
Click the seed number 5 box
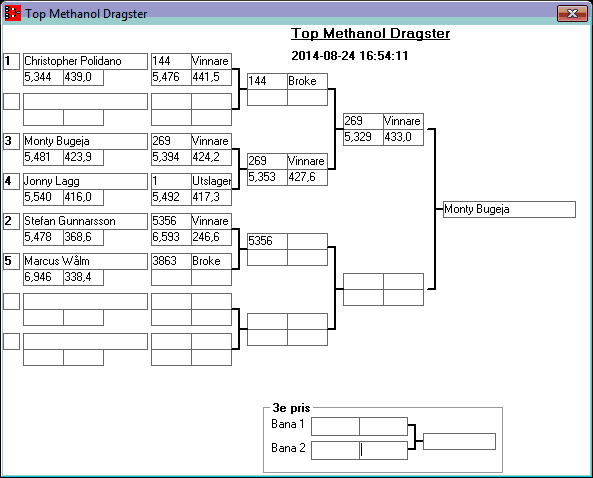(x=11, y=261)
